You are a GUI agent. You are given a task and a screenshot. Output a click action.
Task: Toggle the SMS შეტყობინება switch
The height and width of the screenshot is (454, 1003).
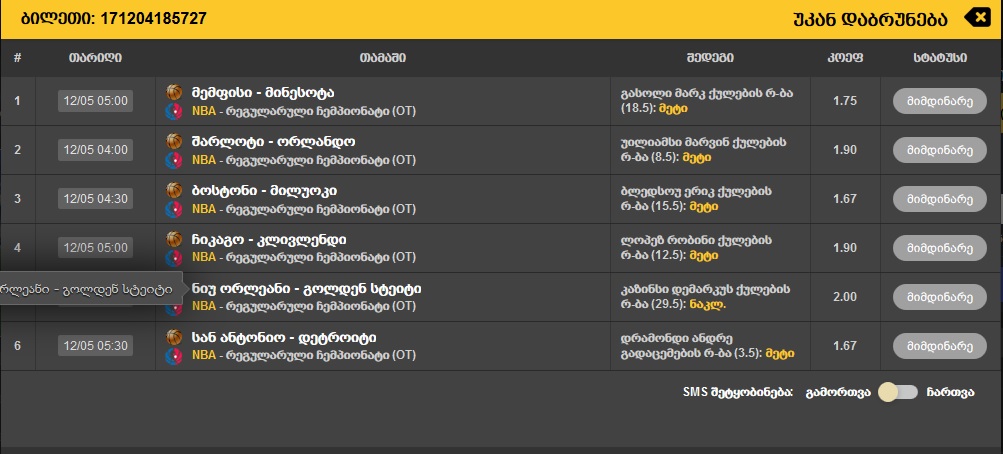tap(897, 392)
